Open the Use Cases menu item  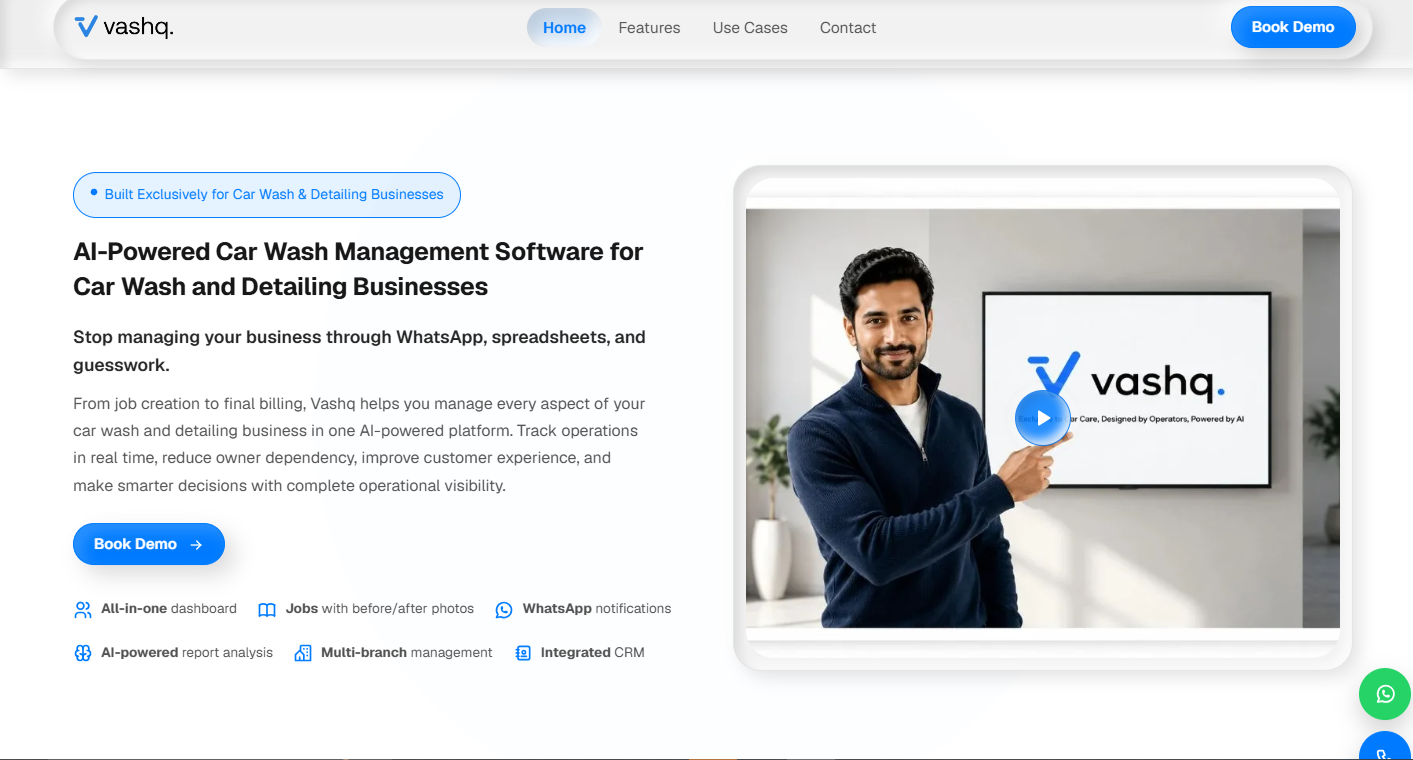click(750, 28)
